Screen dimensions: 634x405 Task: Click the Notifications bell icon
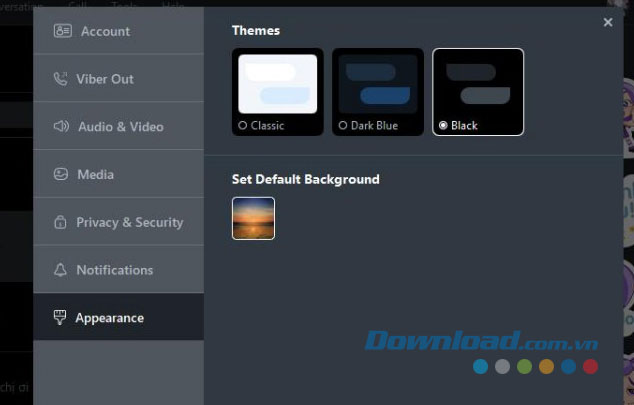(60, 270)
